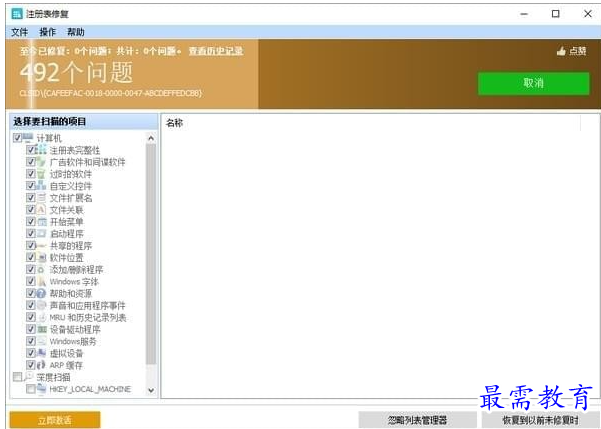Click the 注册表完整性 item icon
Viewport: 601px width, 429px height.
pos(41,150)
